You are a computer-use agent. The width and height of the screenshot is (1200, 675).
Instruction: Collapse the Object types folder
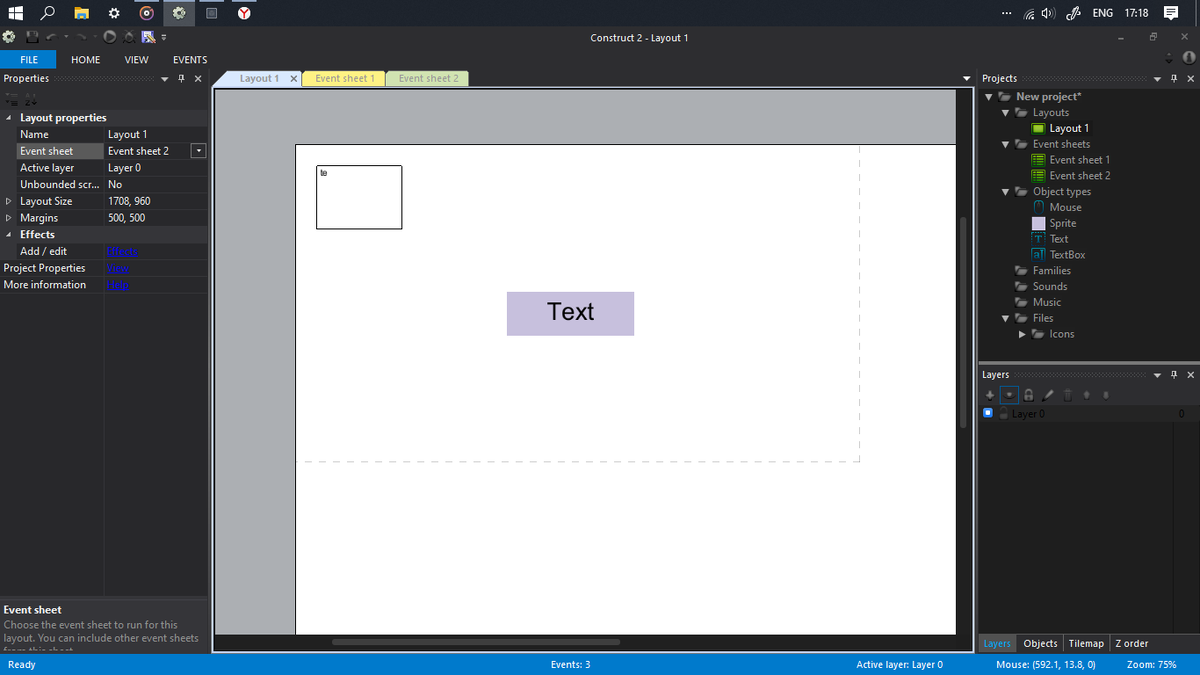click(x=1005, y=192)
